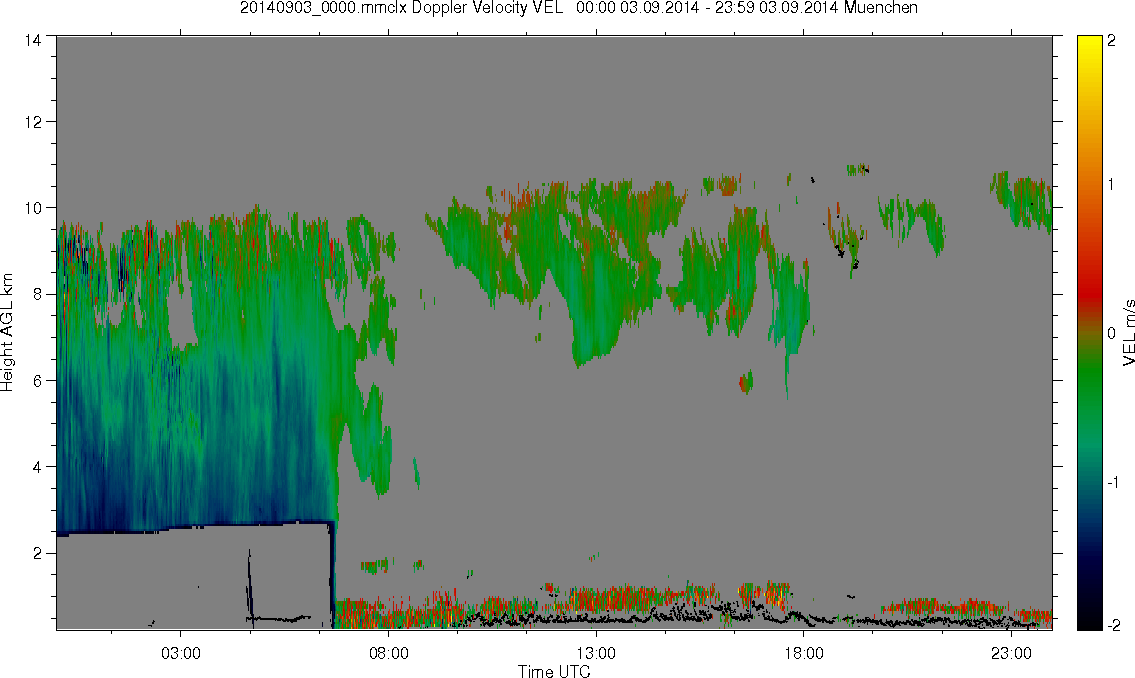The width and height of the screenshot is (1135, 678).
Task: Click the height label '6'
Action: pyautogui.click(x=37, y=381)
